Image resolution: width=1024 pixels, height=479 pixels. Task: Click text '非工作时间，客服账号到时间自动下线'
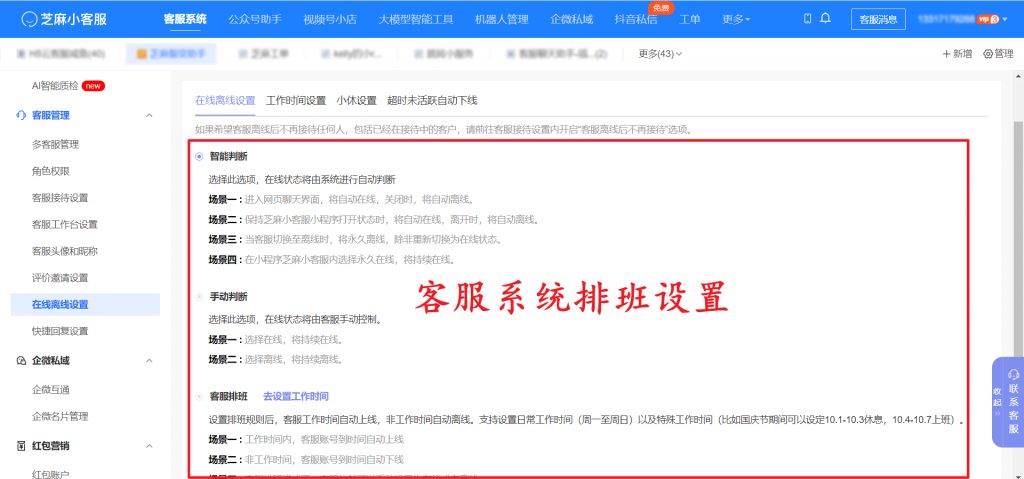coord(324,459)
